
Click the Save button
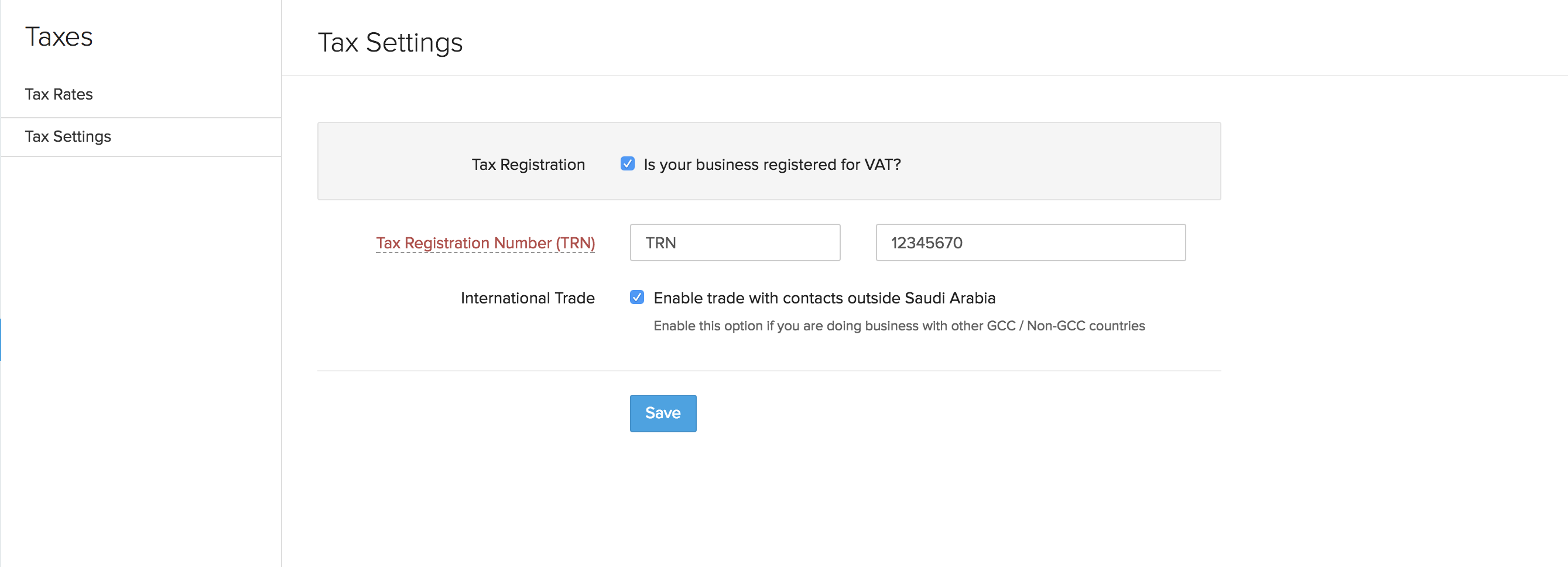click(x=663, y=413)
